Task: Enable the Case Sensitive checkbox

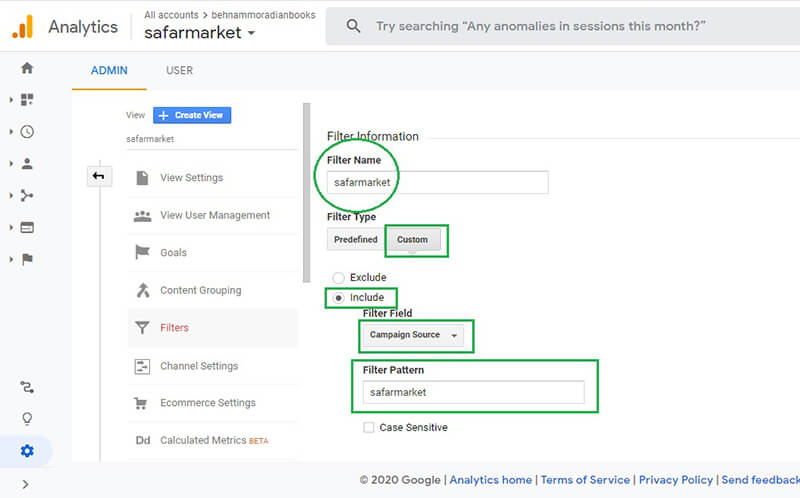Action: click(x=369, y=428)
